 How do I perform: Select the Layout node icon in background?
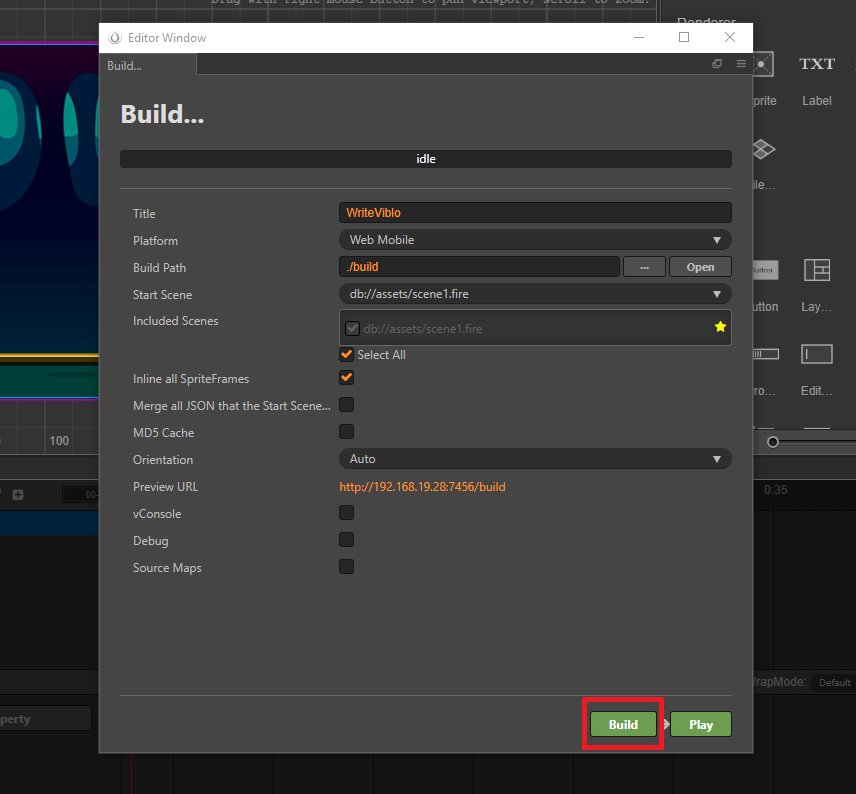[x=817, y=270]
